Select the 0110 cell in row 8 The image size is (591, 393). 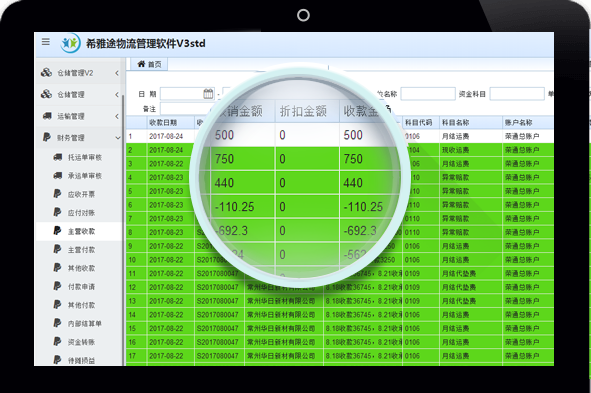coord(421,232)
